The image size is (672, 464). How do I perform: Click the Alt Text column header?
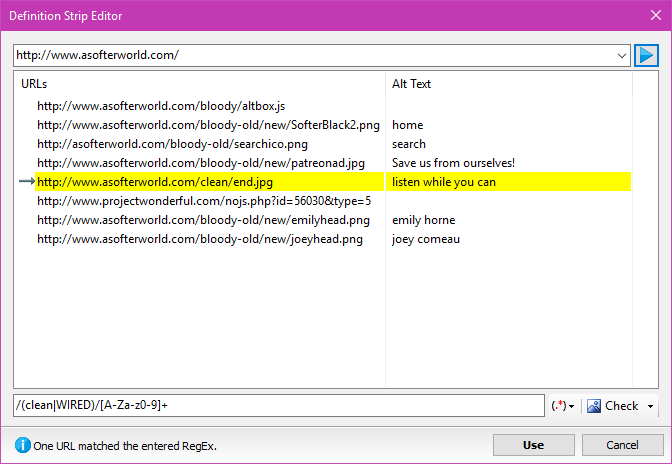pyautogui.click(x=411, y=84)
